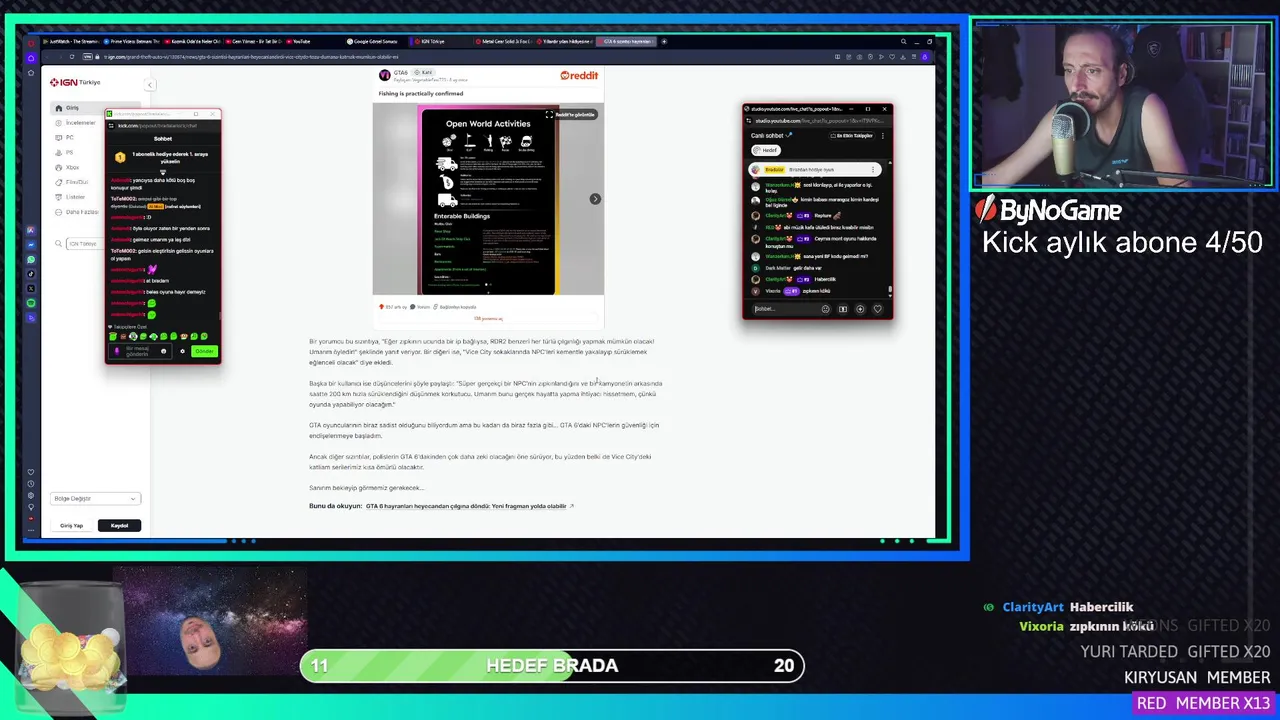Open the TikTok icon in the Opera sidebar
1280x720 pixels.
pos(31,274)
